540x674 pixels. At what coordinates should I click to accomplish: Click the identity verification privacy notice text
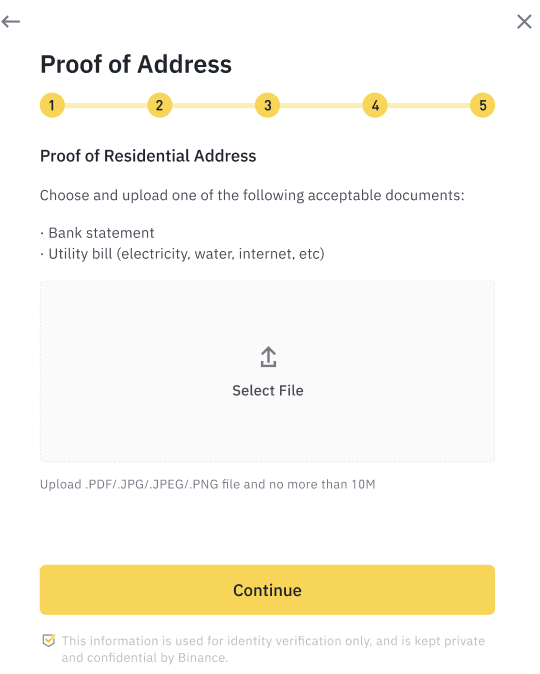pos(273,649)
